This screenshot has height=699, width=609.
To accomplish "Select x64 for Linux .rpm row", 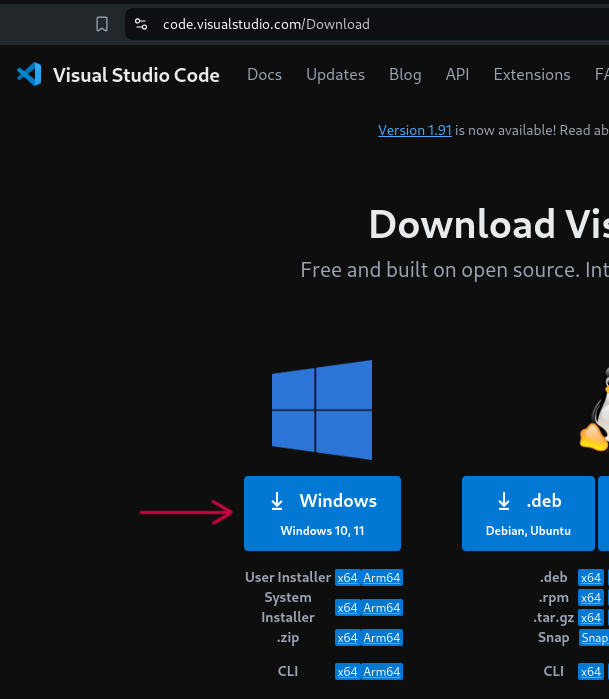I will tap(591, 598).
